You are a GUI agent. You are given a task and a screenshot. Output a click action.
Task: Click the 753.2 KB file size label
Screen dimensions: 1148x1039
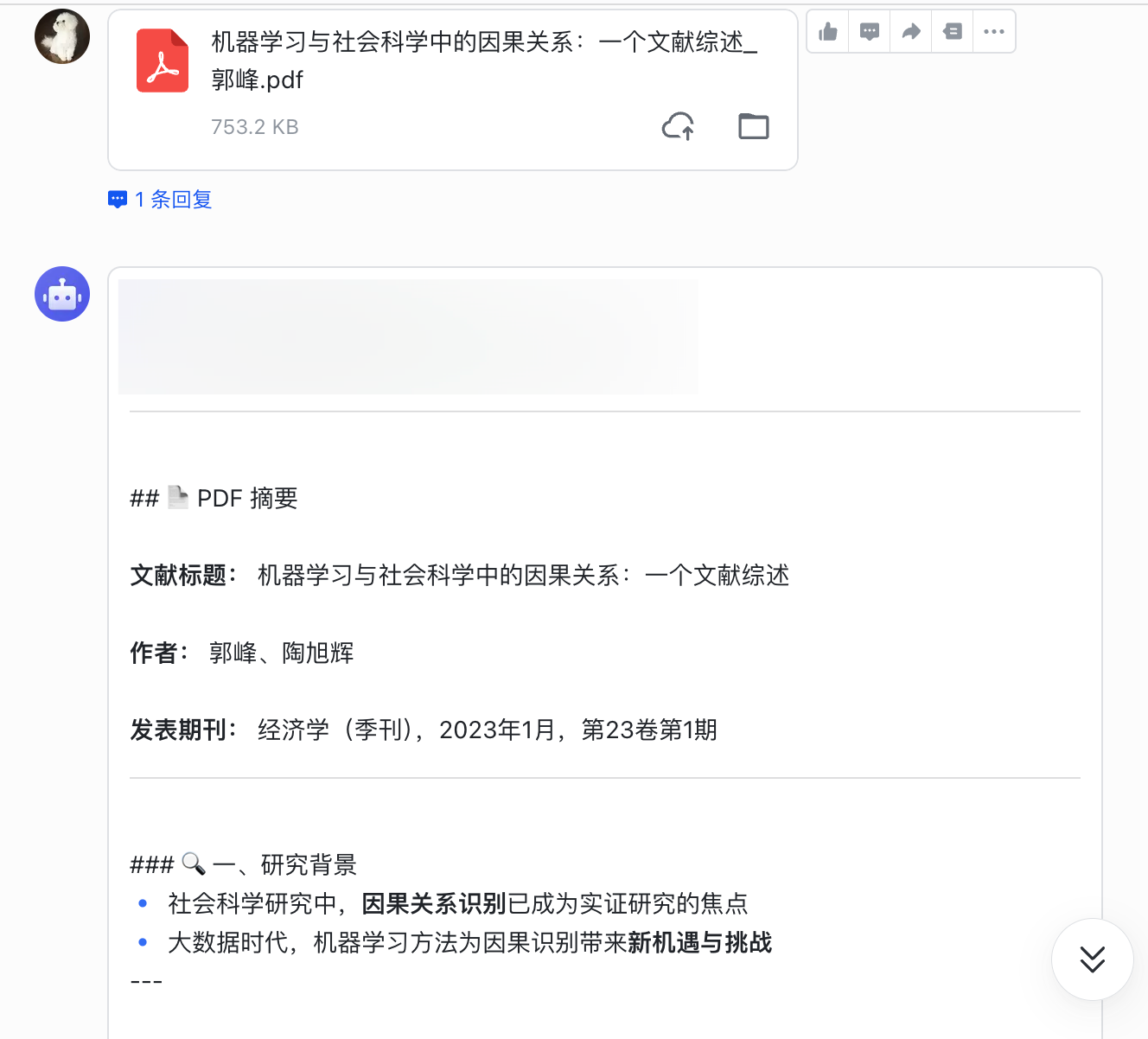point(254,126)
